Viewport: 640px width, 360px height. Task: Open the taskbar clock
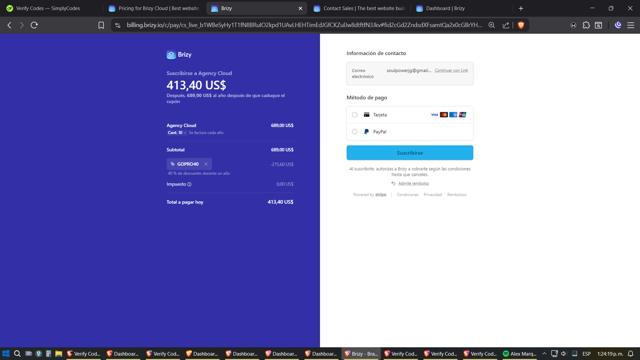pyautogui.click(x=610, y=353)
